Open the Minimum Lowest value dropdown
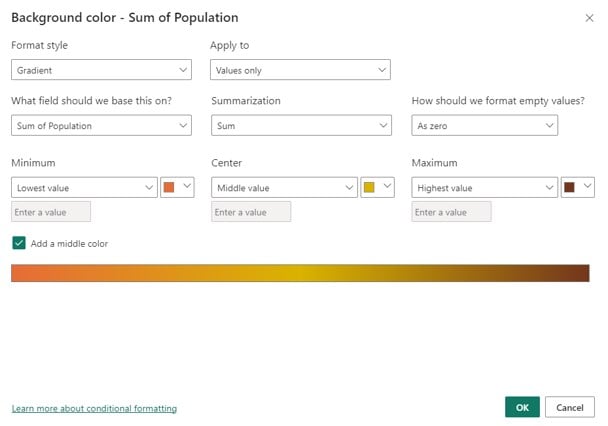This screenshot has height=426, width=608. (84, 188)
